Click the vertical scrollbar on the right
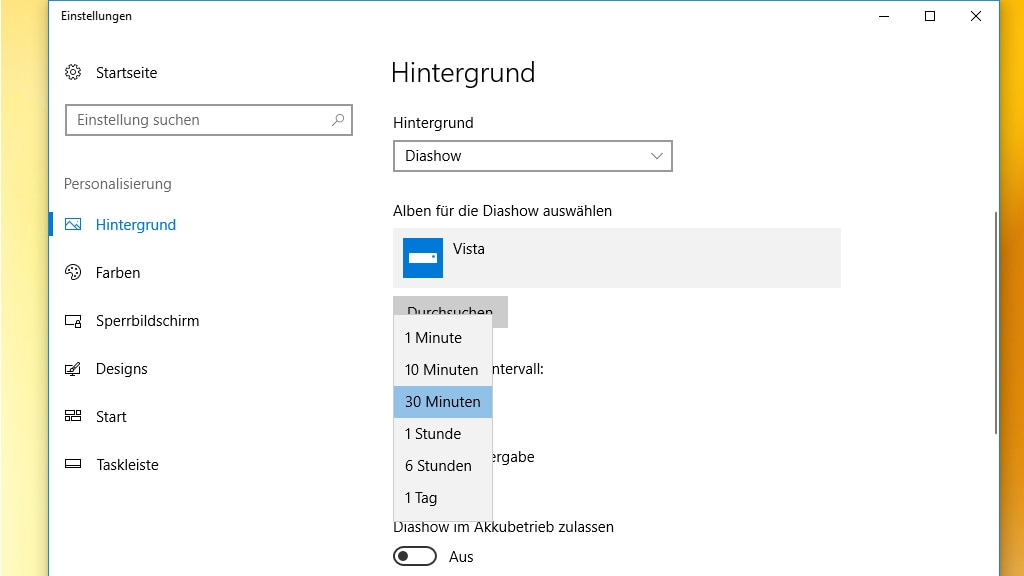The width and height of the screenshot is (1024, 576). click(x=995, y=320)
